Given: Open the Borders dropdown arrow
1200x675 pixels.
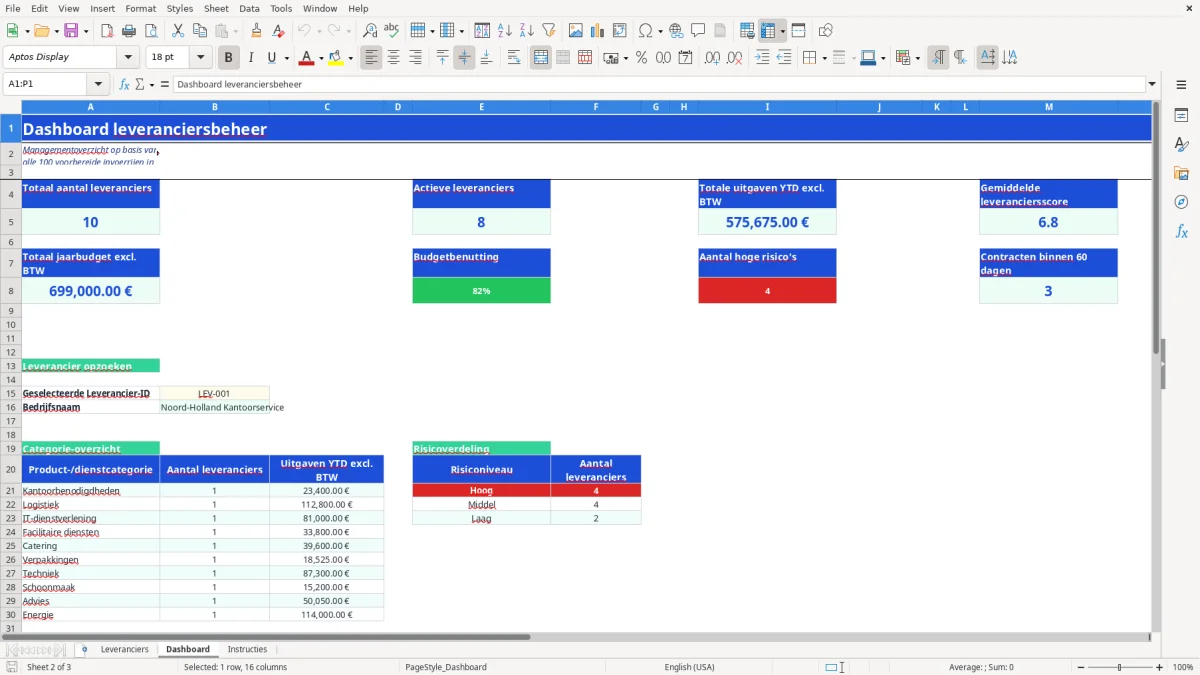Looking at the screenshot, I should tap(823, 58).
